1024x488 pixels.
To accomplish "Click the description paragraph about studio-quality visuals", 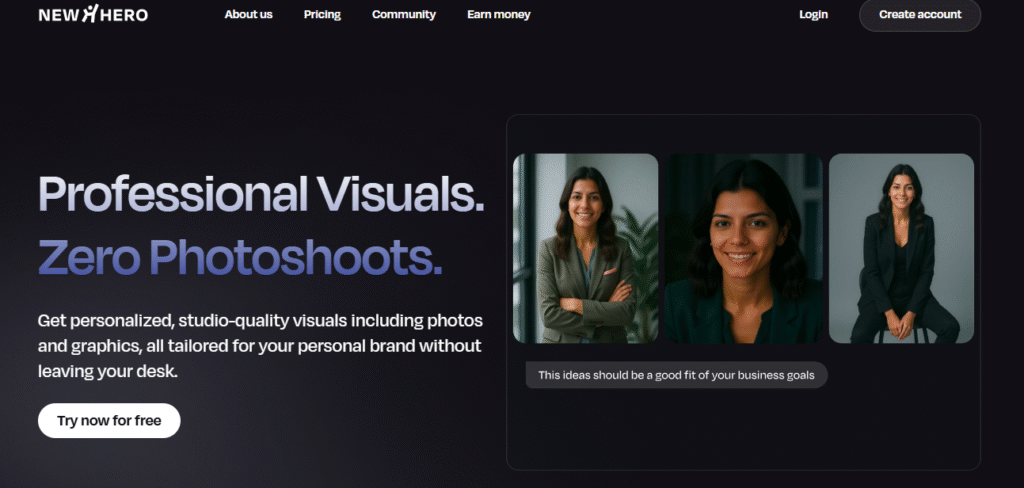I will [x=260, y=345].
